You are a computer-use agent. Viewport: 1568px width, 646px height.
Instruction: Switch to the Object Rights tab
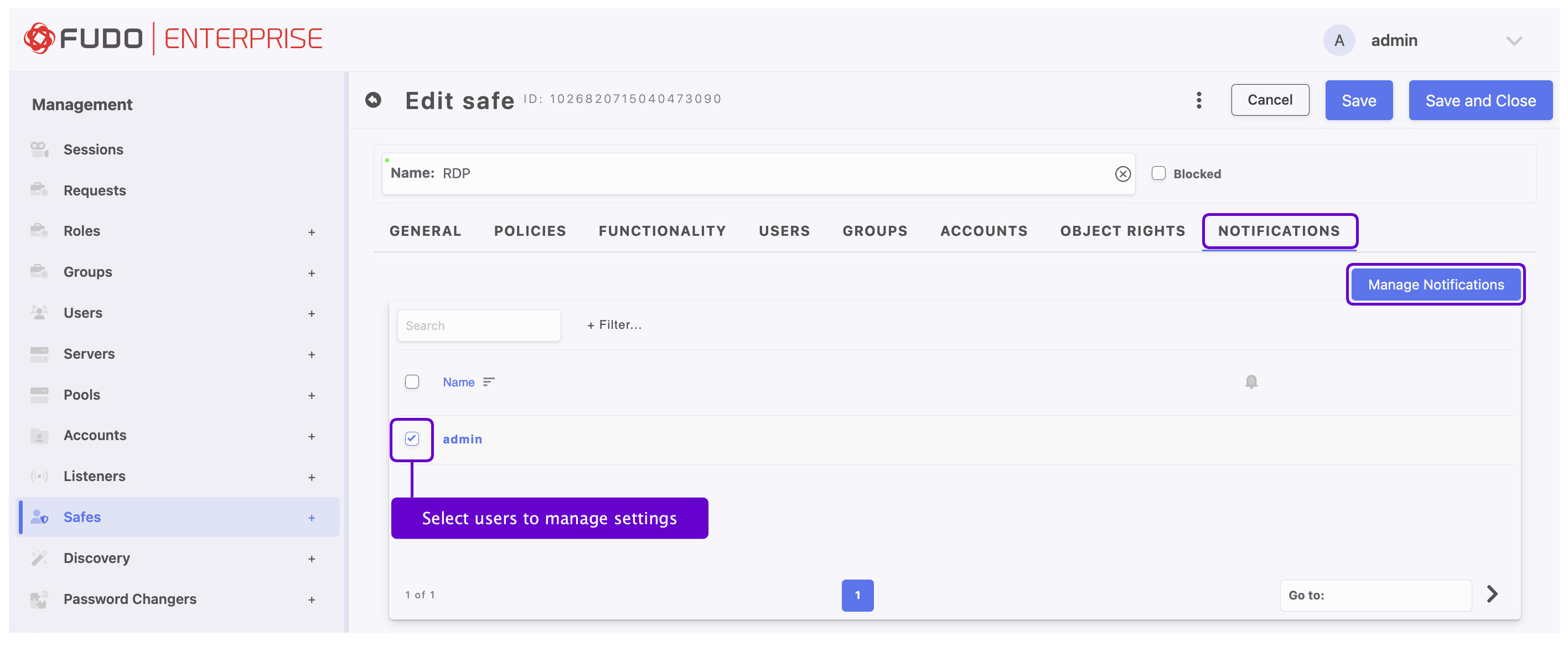pyautogui.click(x=1122, y=231)
